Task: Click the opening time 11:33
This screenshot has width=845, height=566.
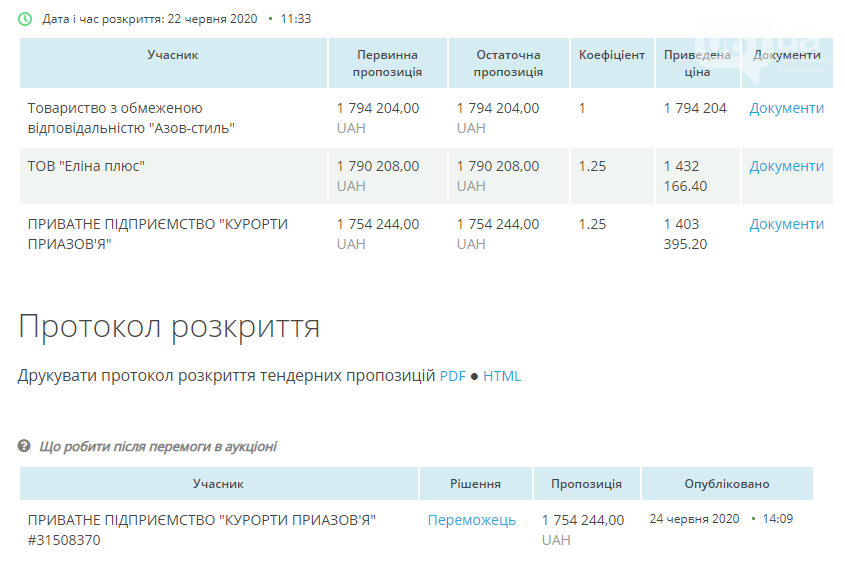Action: [296, 19]
